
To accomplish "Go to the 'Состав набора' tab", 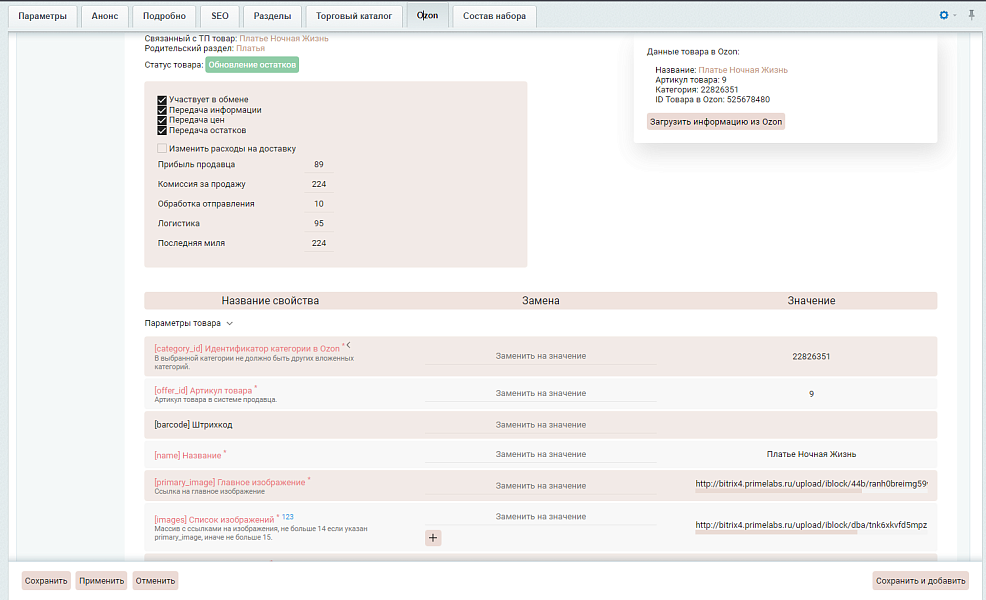I will coord(494,16).
